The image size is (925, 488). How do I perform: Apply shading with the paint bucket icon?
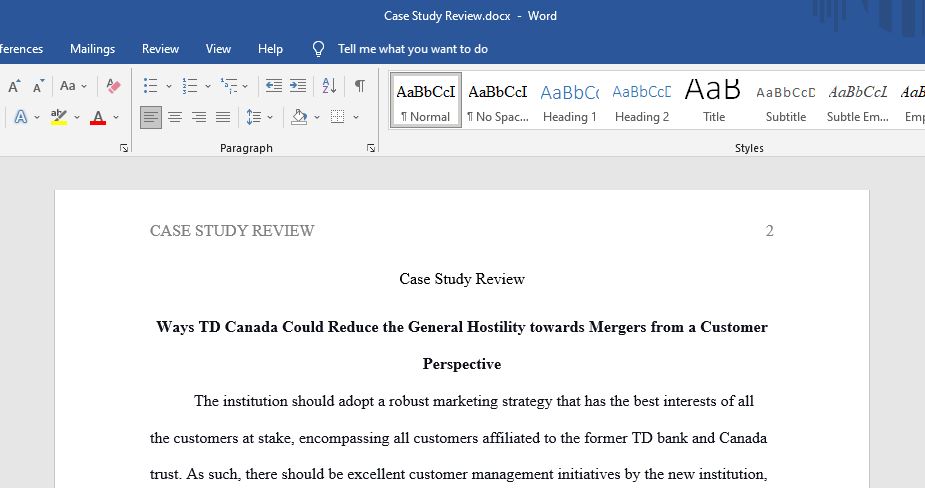click(x=300, y=117)
